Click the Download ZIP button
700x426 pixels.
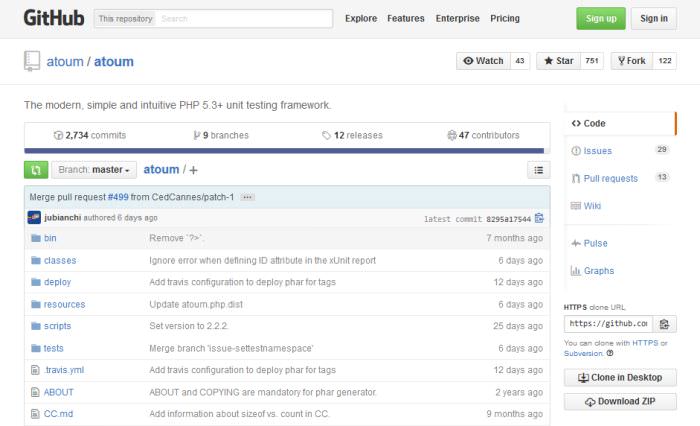(x=620, y=401)
